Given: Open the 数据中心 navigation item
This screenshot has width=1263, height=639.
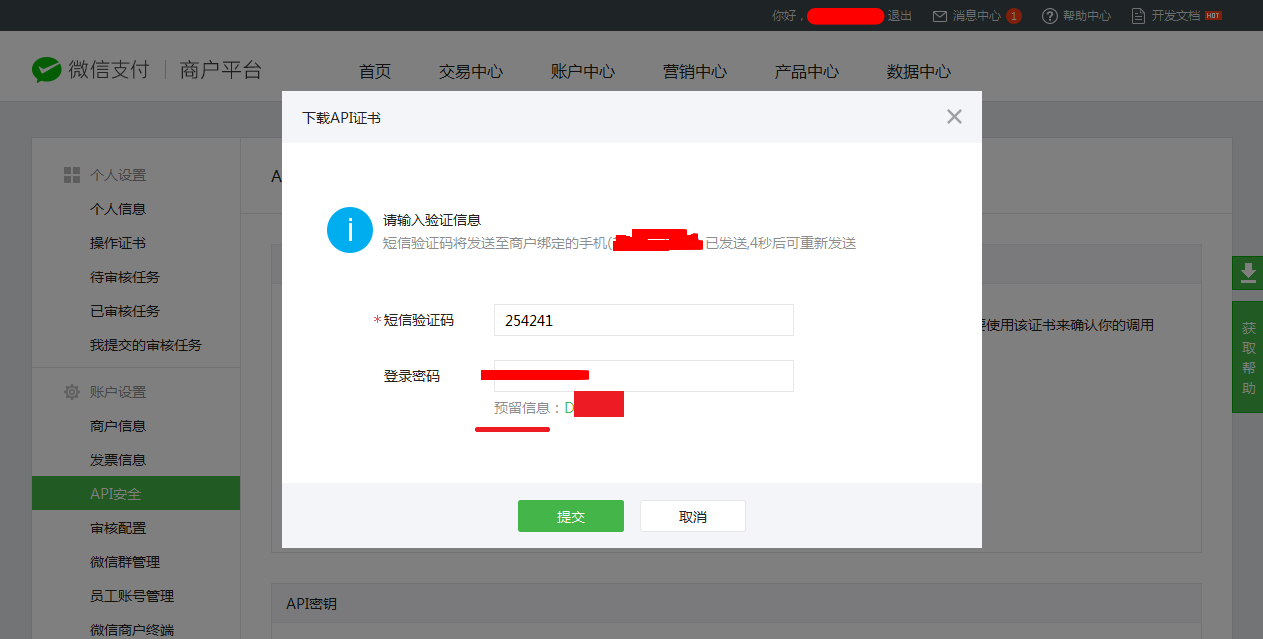Looking at the screenshot, I should [x=919, y=71].
